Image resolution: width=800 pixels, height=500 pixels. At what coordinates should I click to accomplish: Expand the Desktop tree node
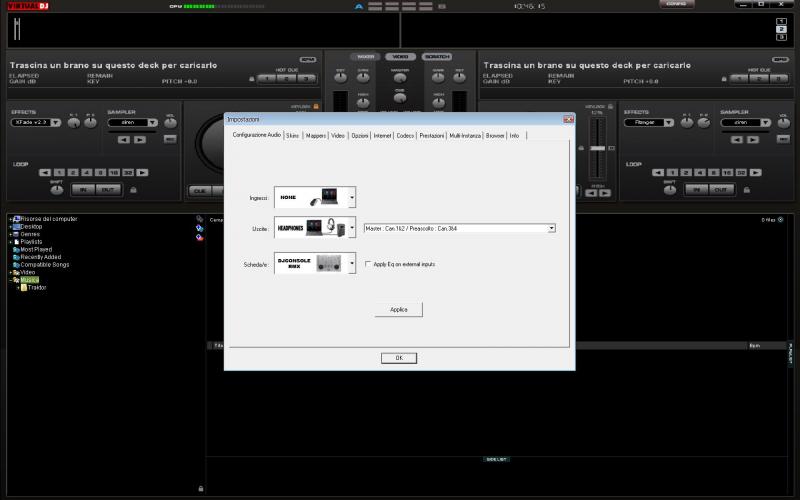pos(10,227)
